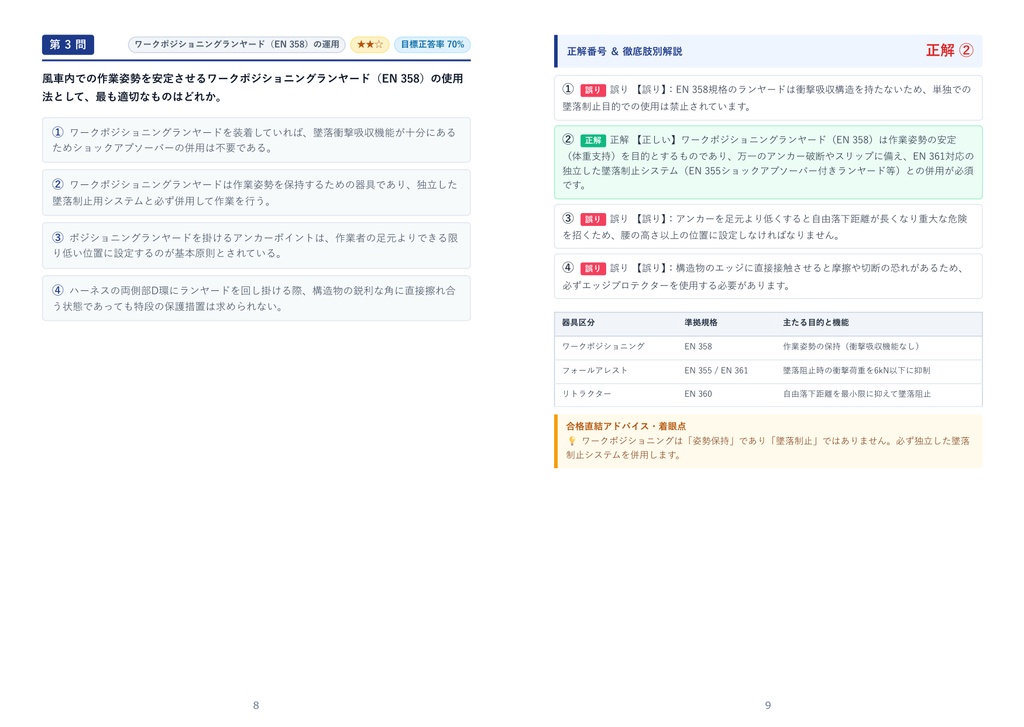Click the フォールアレスト table cell
Image resolution: width=1024 pixels, height=727 pixels.
pos(594,370)
